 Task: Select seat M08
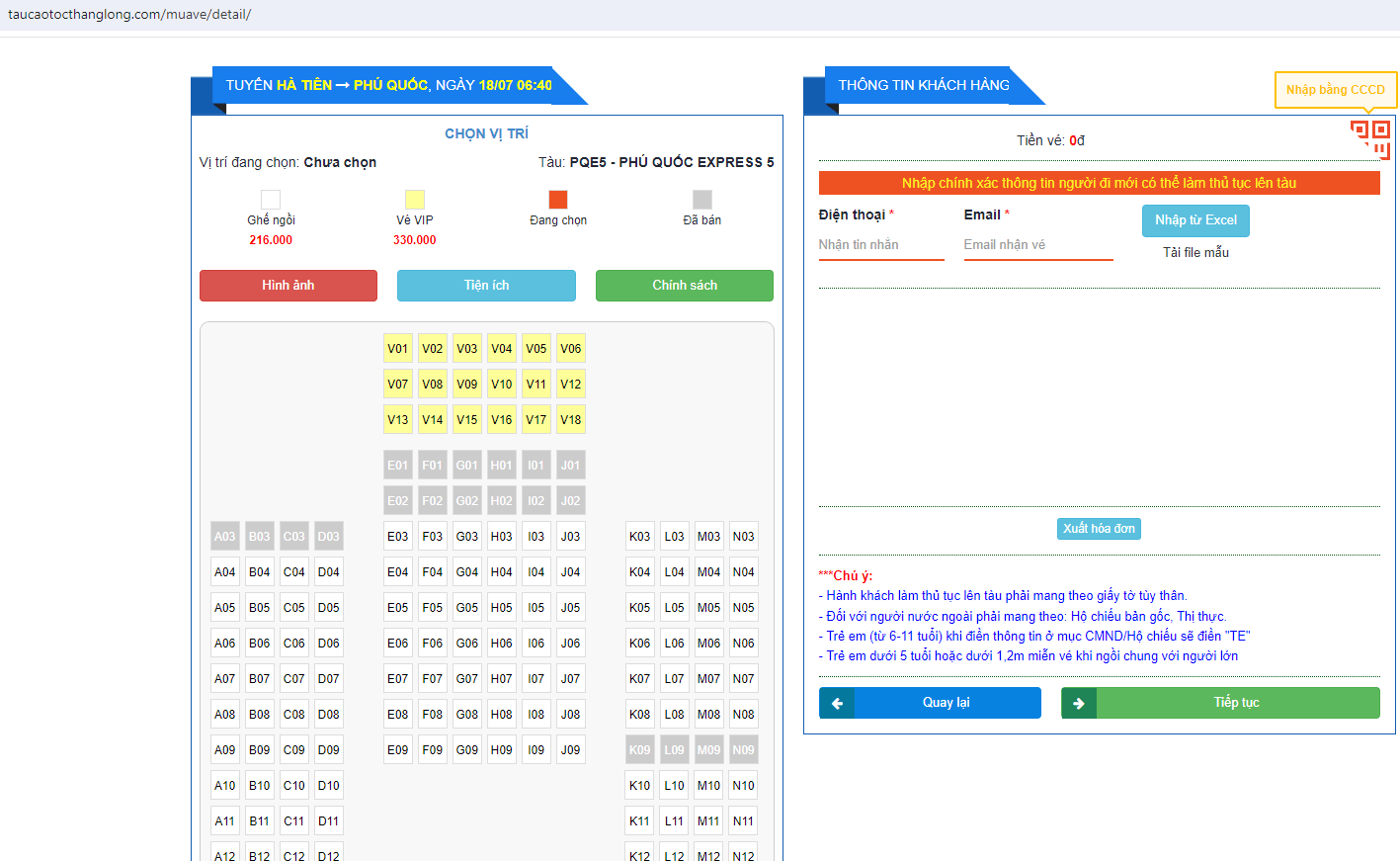[x=709, y=715]
